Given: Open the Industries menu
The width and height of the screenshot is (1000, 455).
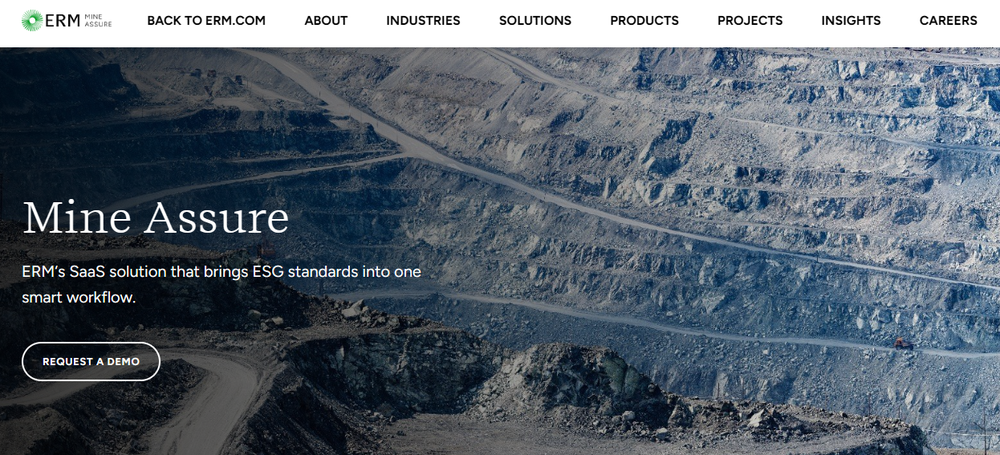Looking at the screenshot, I should [x=423, y=20].
